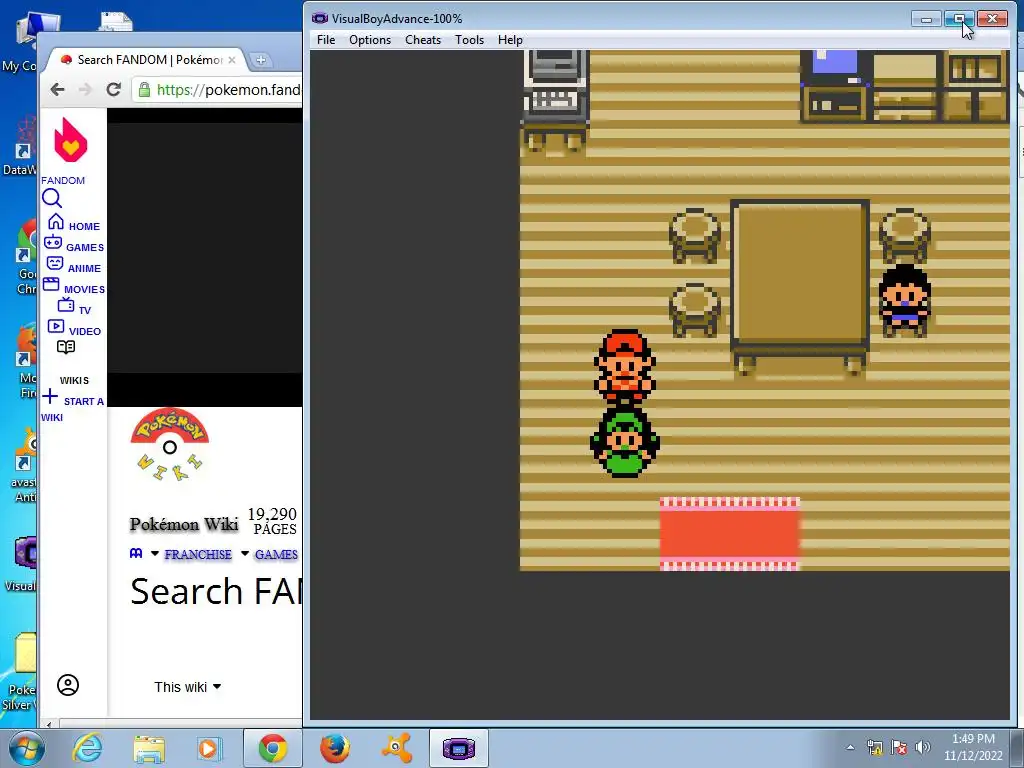
Task: Click the Pokémon Wiki Pokéball logo
Action: pos(170,445)
